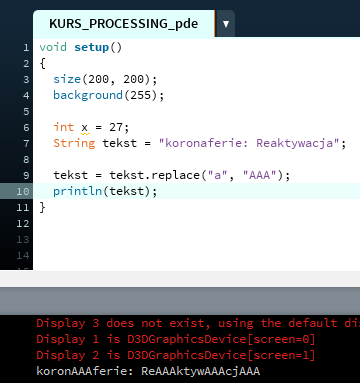This screenshot has width=360, height=383.
Task: Click the gray divider bar above the console
Action: click(180, 300)
